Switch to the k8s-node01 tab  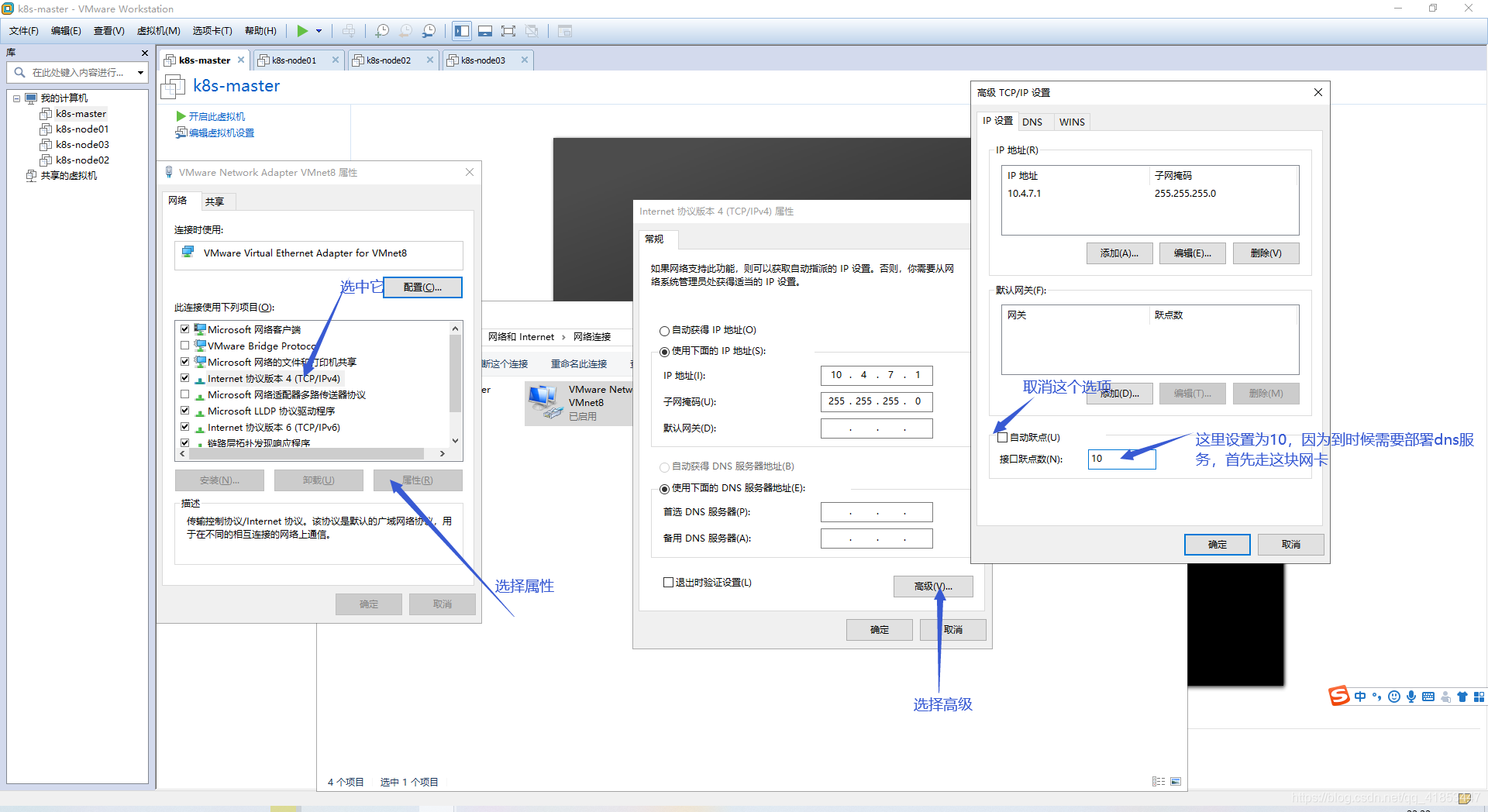pos(294,60)
